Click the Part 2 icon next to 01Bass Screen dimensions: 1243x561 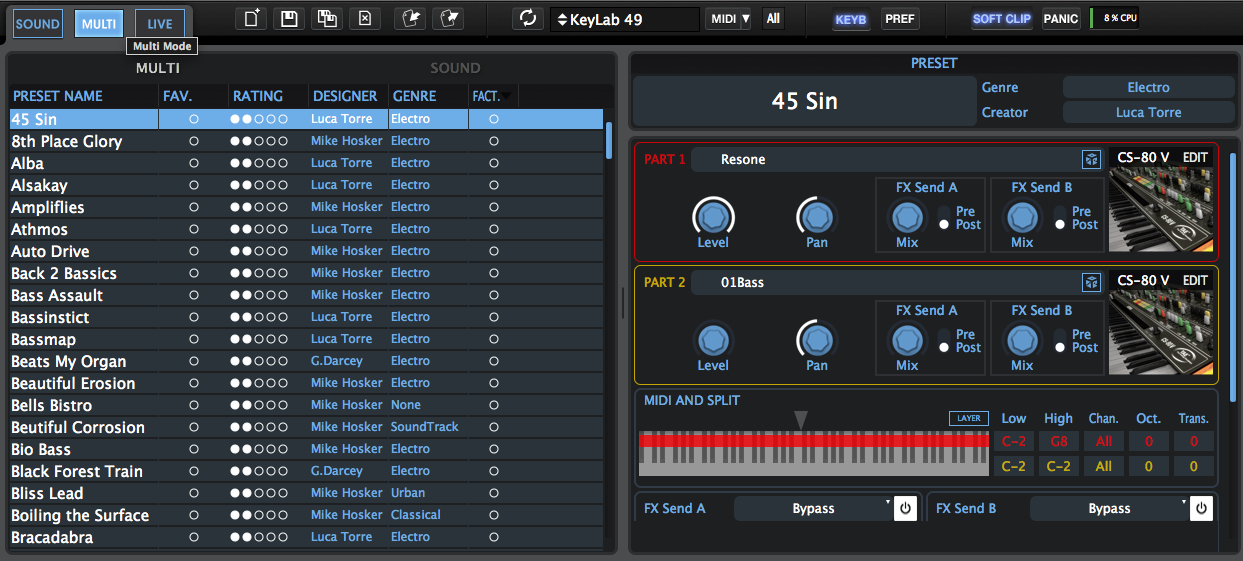pos(1091,282)
